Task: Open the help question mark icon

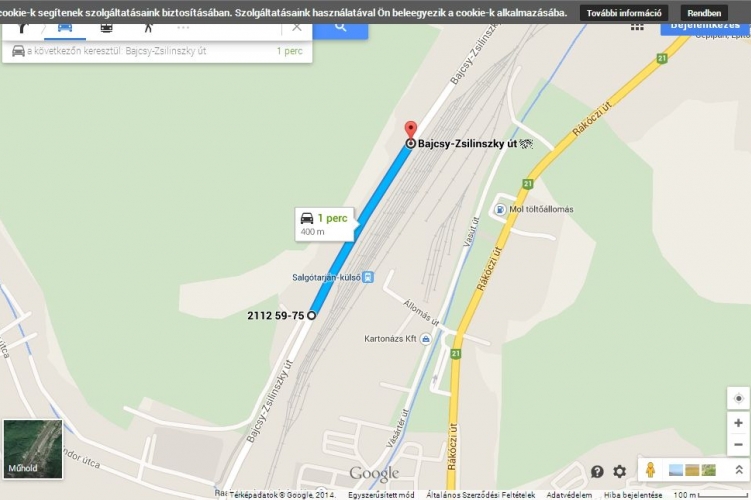Action: (597, 472)
